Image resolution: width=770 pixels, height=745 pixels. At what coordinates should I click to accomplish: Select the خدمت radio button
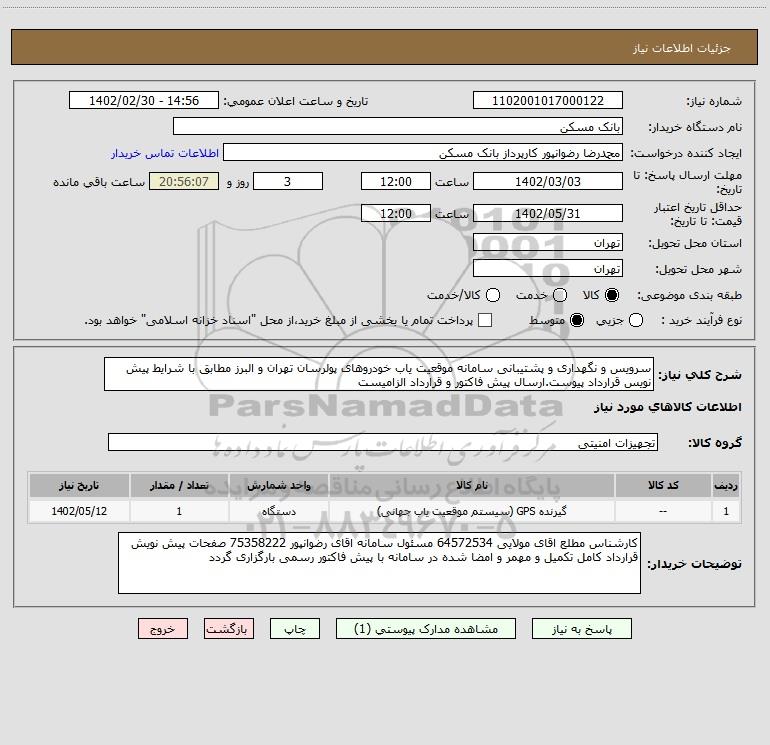click(x=560, y=295)
